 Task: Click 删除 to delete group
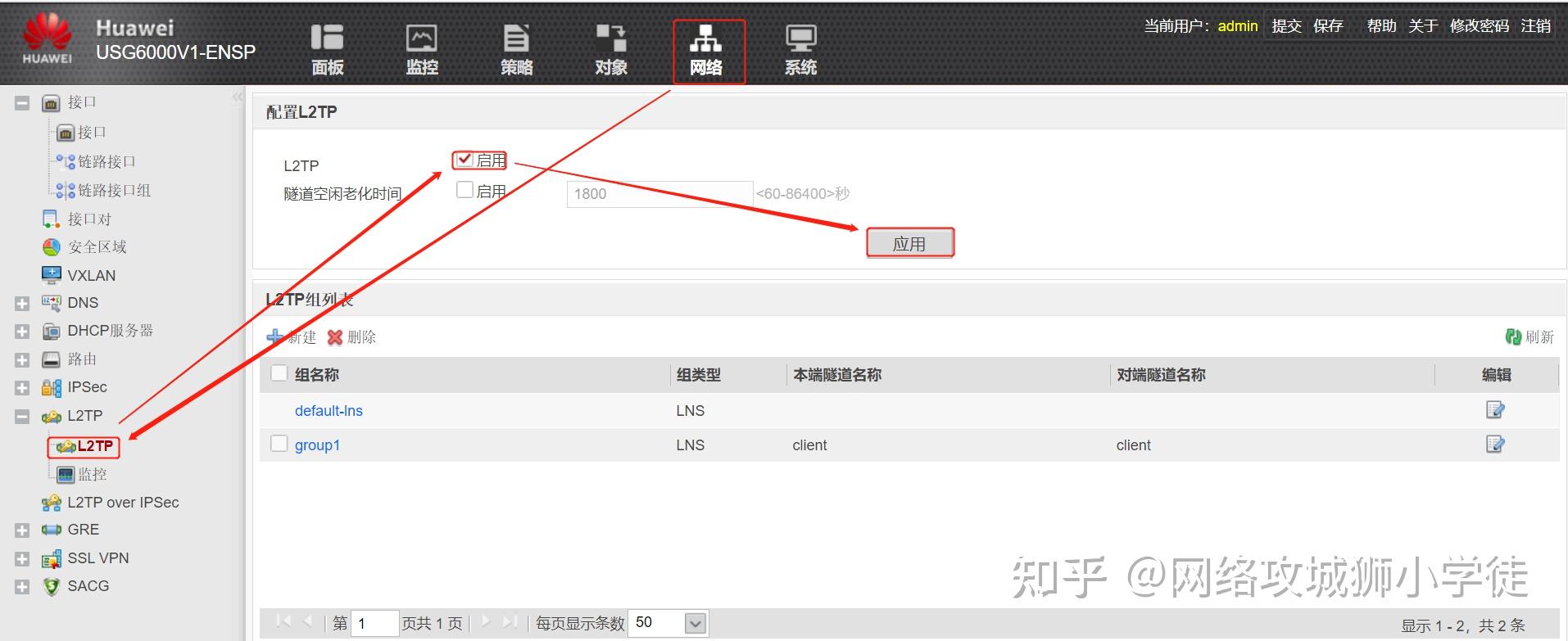coord(351,336)
